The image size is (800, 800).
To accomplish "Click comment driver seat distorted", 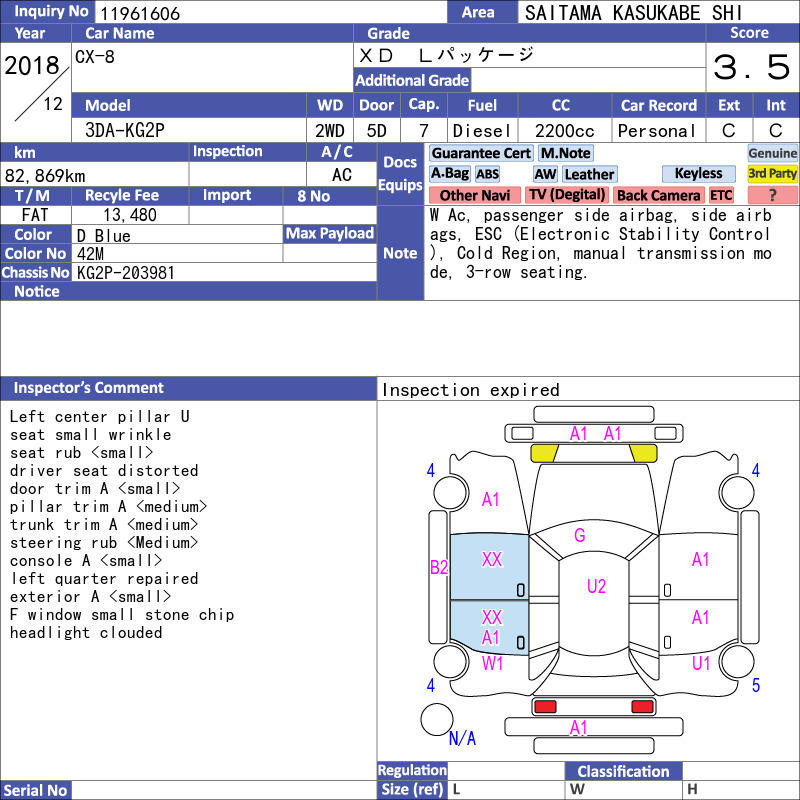I will pyautogui.click(x=104, y=470).
